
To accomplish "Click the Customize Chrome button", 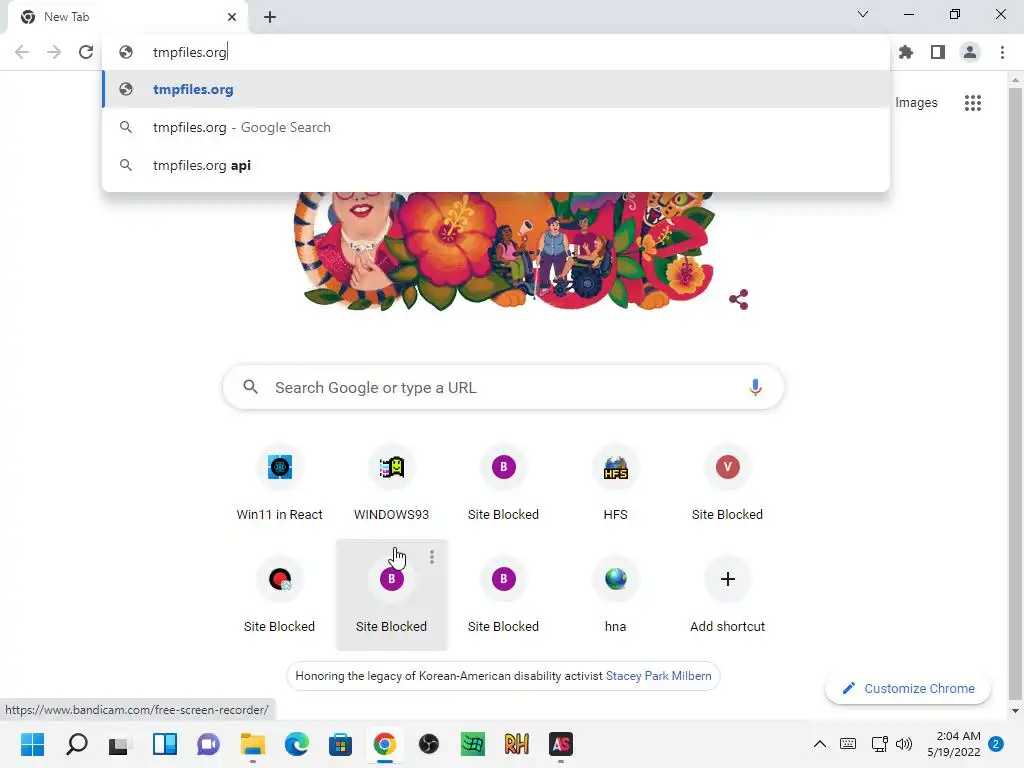I will point(908,688).
